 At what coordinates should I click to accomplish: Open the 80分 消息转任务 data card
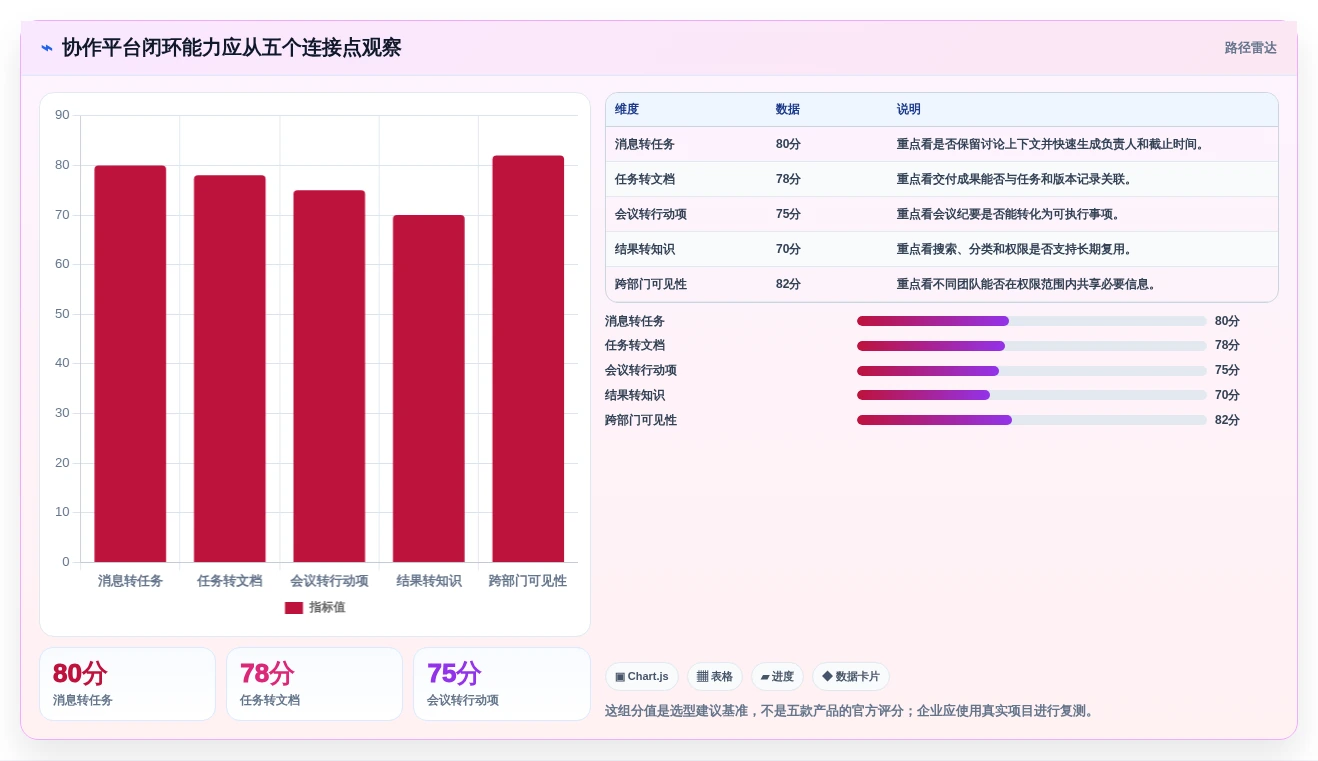click(x=127, y=684)
